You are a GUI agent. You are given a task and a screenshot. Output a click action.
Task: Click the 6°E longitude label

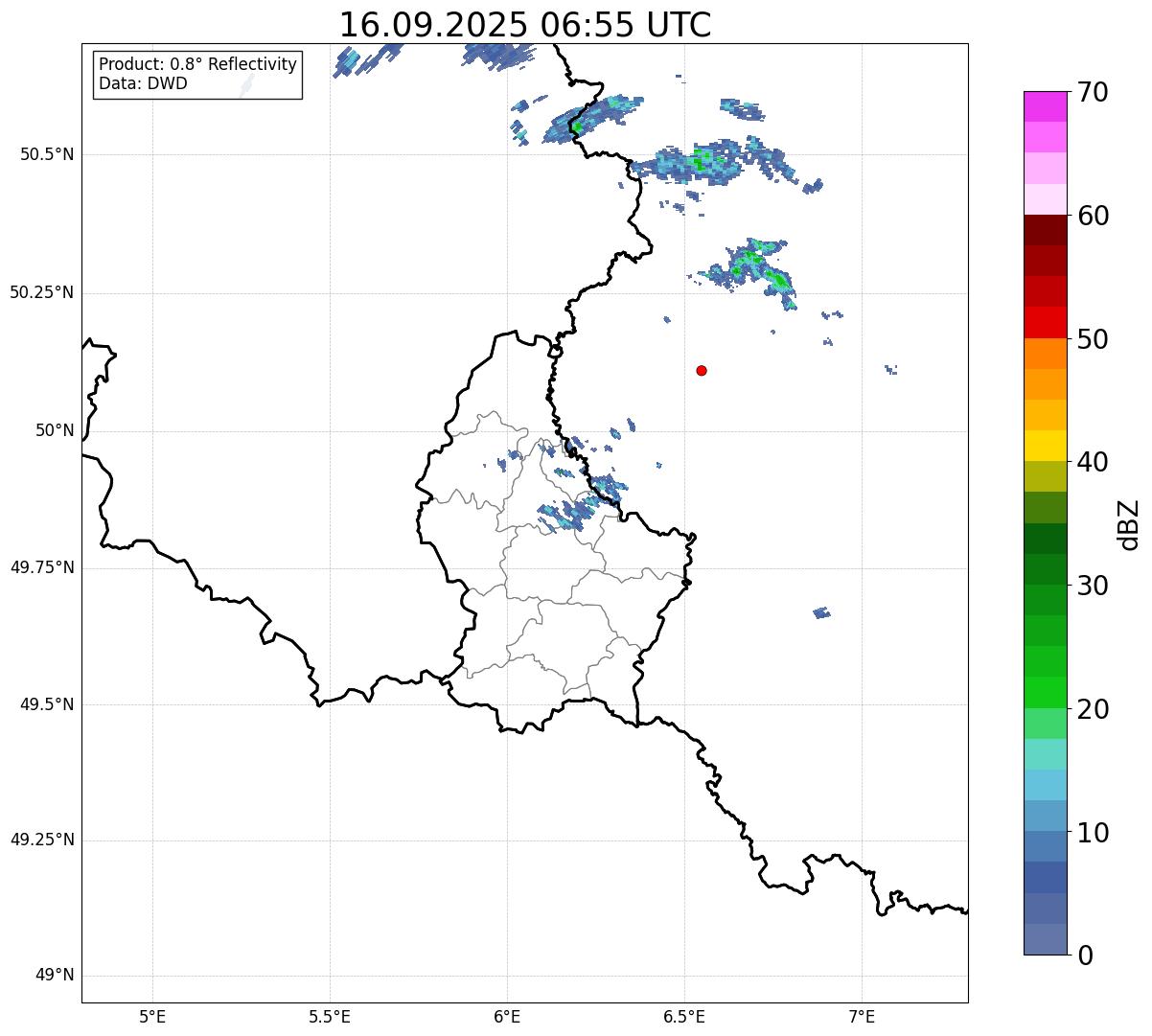click(x=507, y=1016)
